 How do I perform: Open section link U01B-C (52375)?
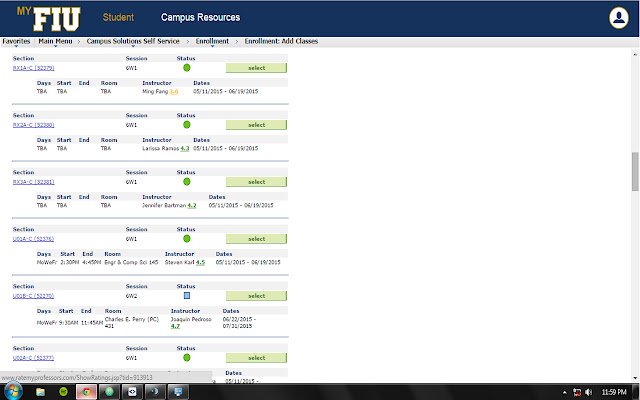33,296
